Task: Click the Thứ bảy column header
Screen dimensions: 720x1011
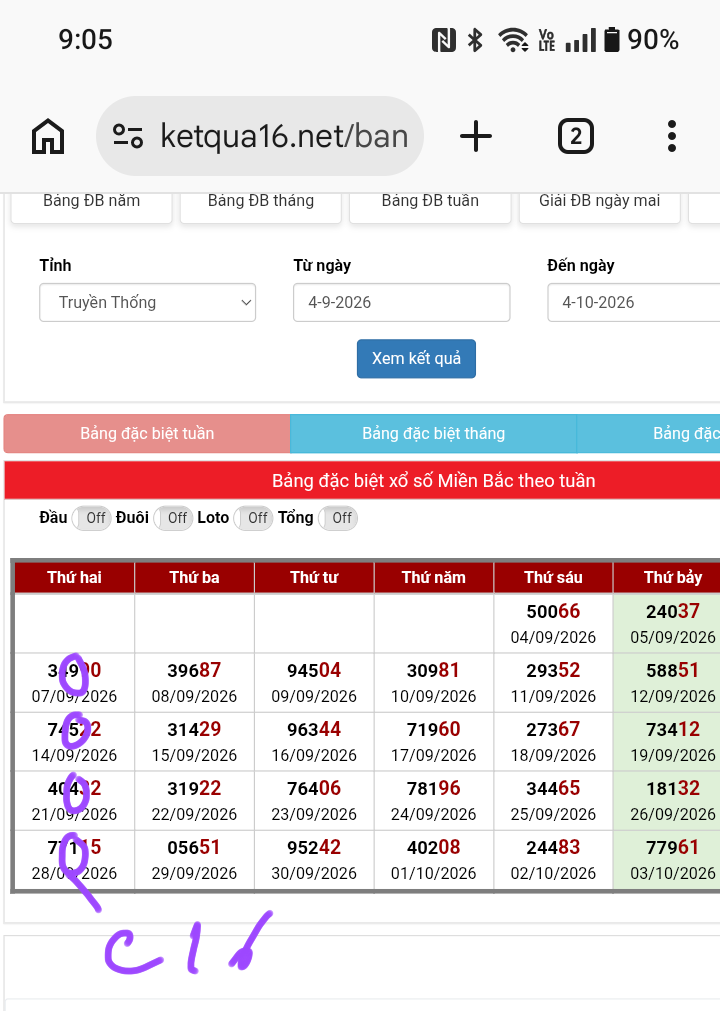Action: tap(667, 577)
